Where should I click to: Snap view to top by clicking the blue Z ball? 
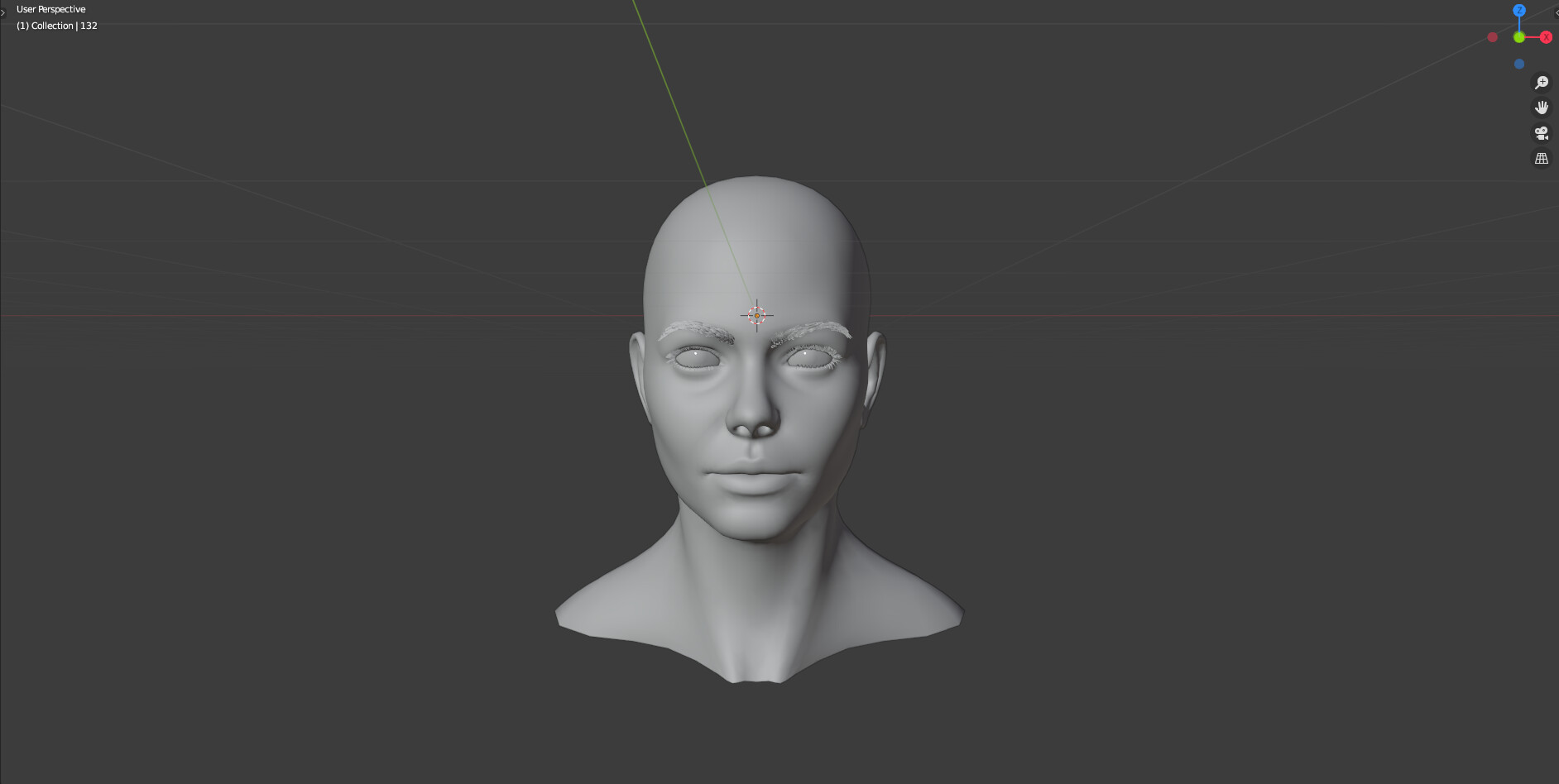1519,11
